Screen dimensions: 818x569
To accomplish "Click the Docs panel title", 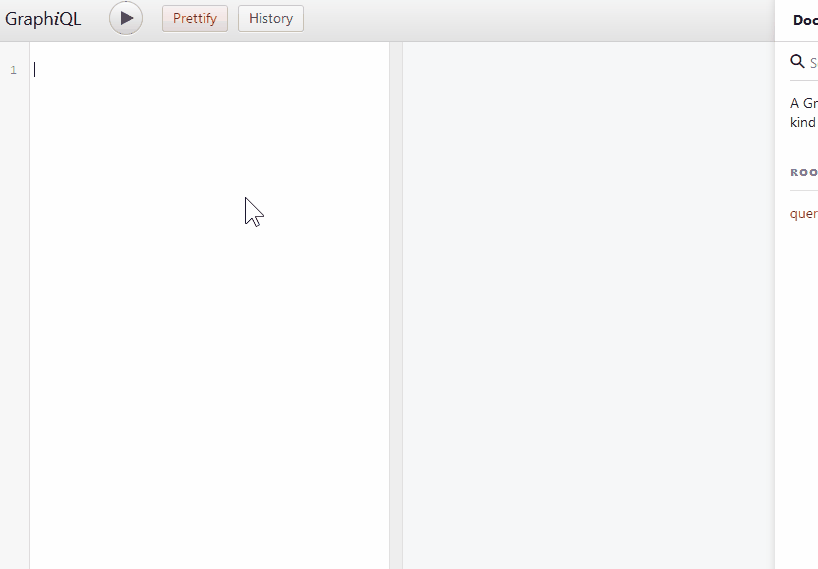I will (x=805, y=20).
